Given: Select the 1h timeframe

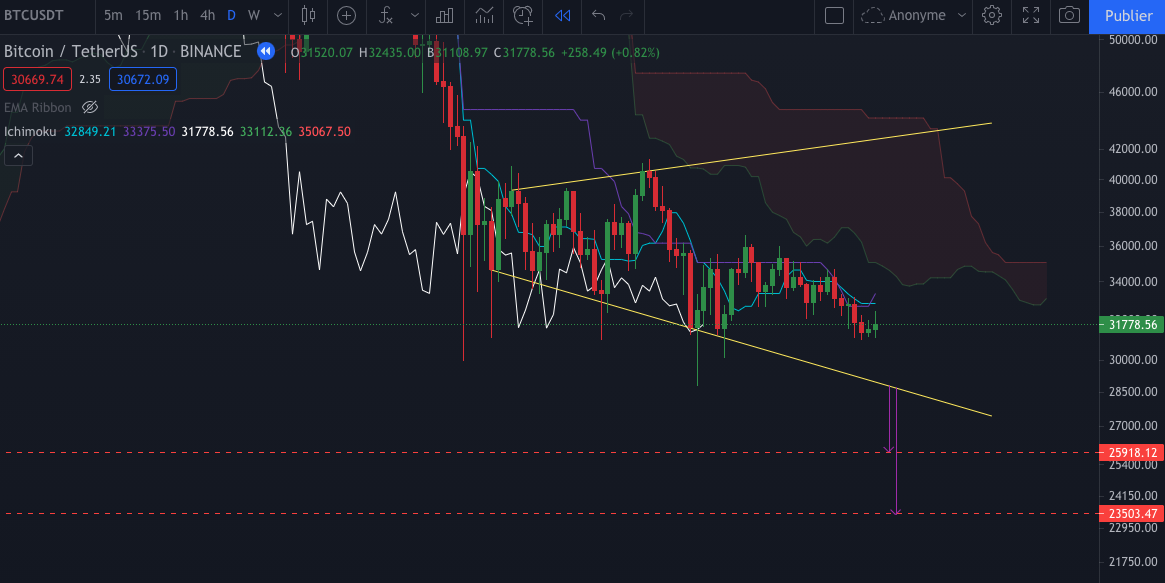Looking at the screenshot, I should [180, 16].
